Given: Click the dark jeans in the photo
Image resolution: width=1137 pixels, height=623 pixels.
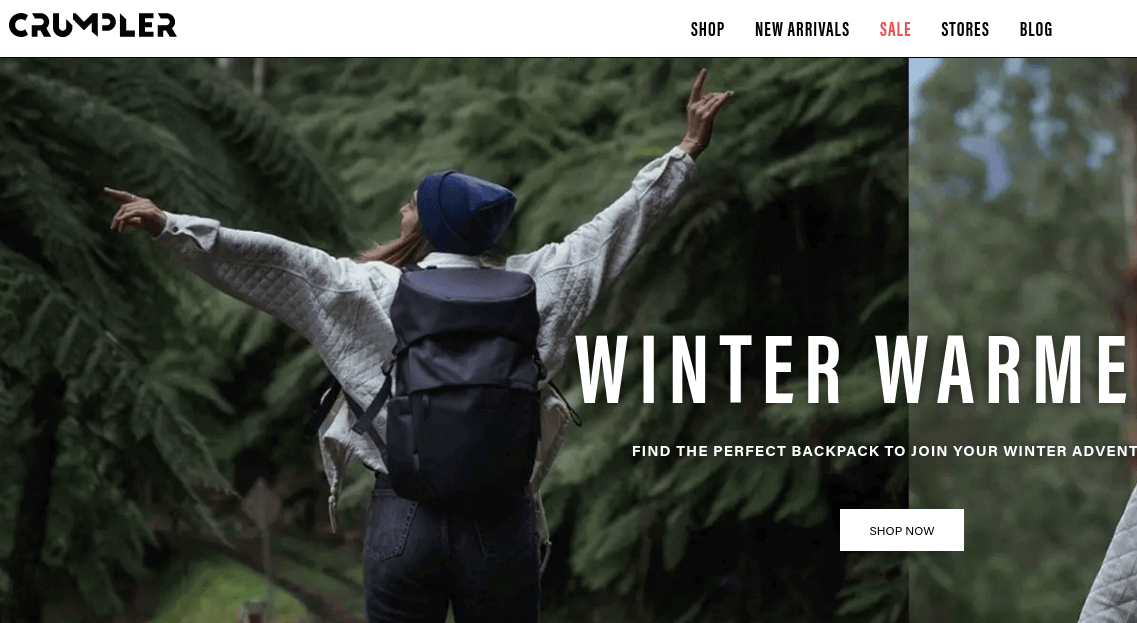Looking at the screenshot, I should 452,558.
